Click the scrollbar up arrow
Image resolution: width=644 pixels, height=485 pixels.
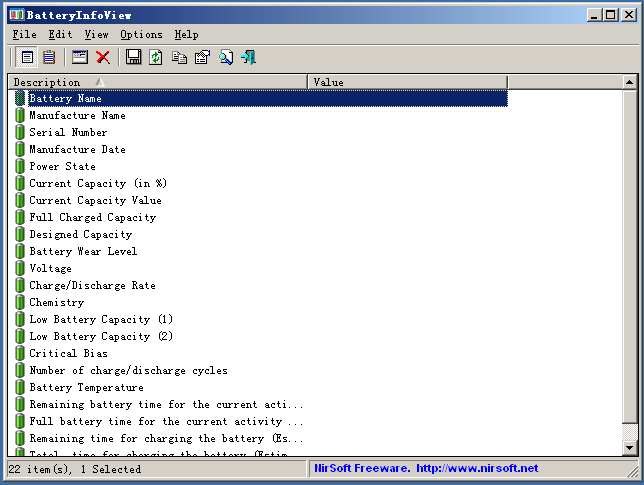[629, 82]
